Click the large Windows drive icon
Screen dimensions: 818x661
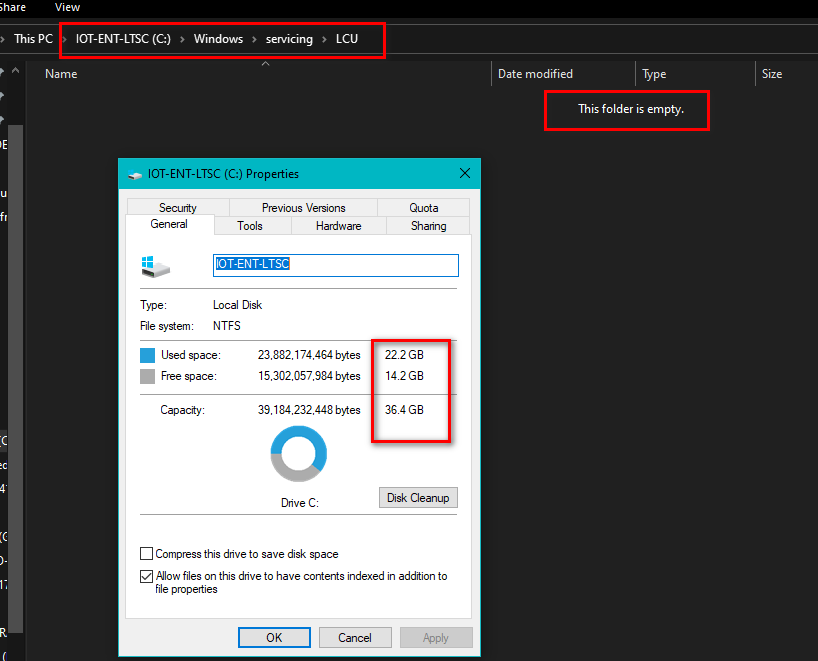tap(155, 267)
